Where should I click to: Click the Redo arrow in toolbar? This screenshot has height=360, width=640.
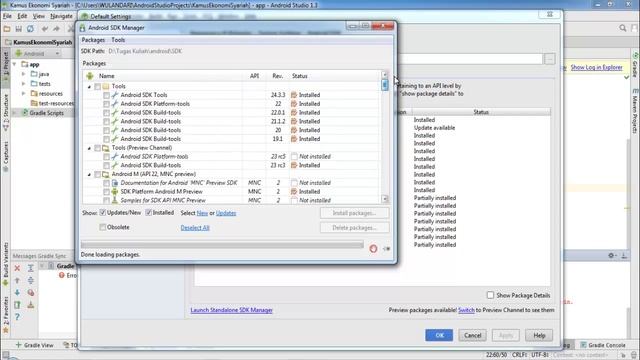click(56, 29)
